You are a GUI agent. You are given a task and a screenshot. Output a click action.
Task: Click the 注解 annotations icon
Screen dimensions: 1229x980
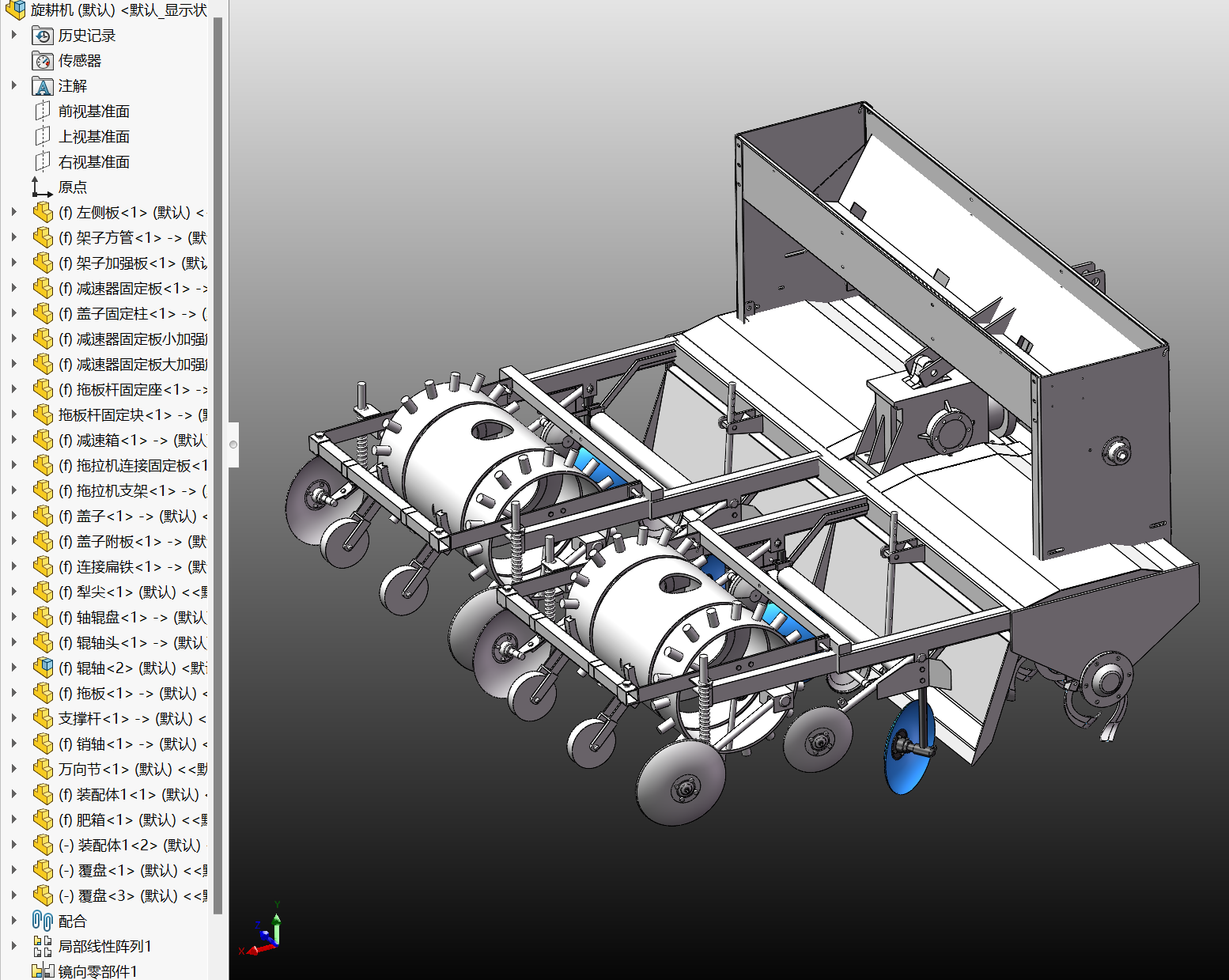point(43,86)
